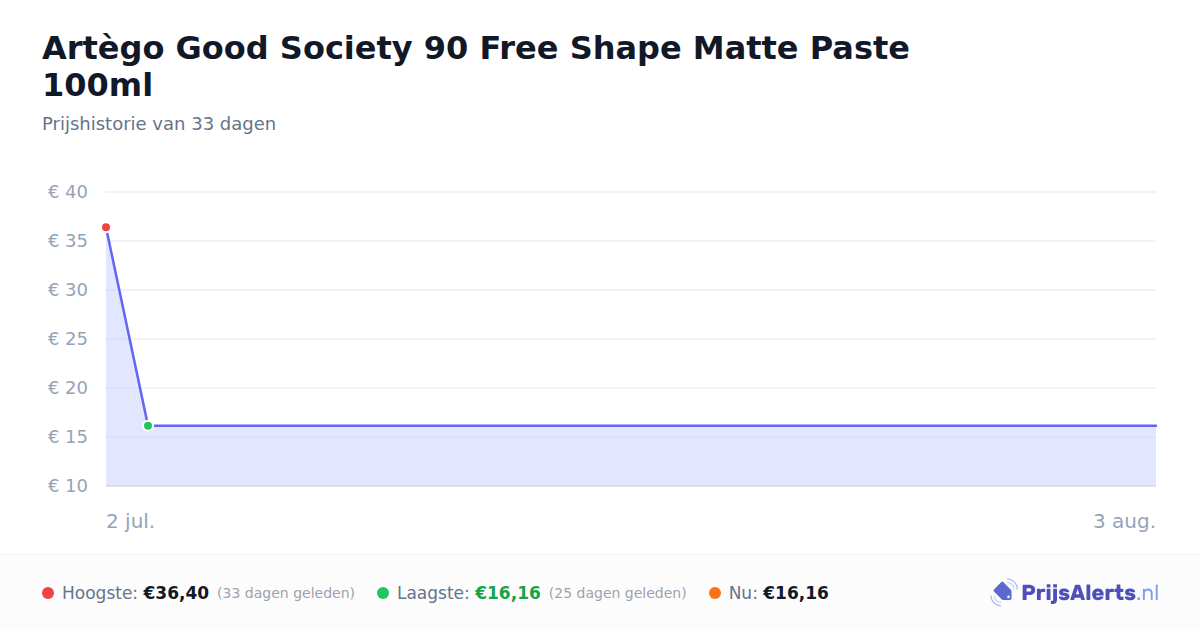The height and width of the screenshot is (630, 1200).
Task: Click the 2 jul. date axis label
Action: click(131, 521)
